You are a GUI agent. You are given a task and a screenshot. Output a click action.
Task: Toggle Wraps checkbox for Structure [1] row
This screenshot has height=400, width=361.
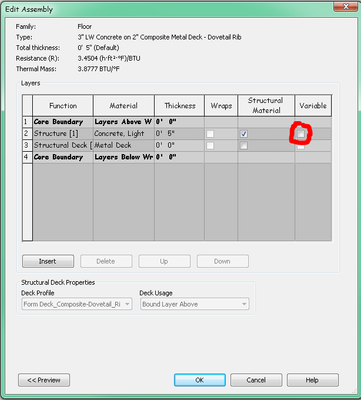coord(210,134)
